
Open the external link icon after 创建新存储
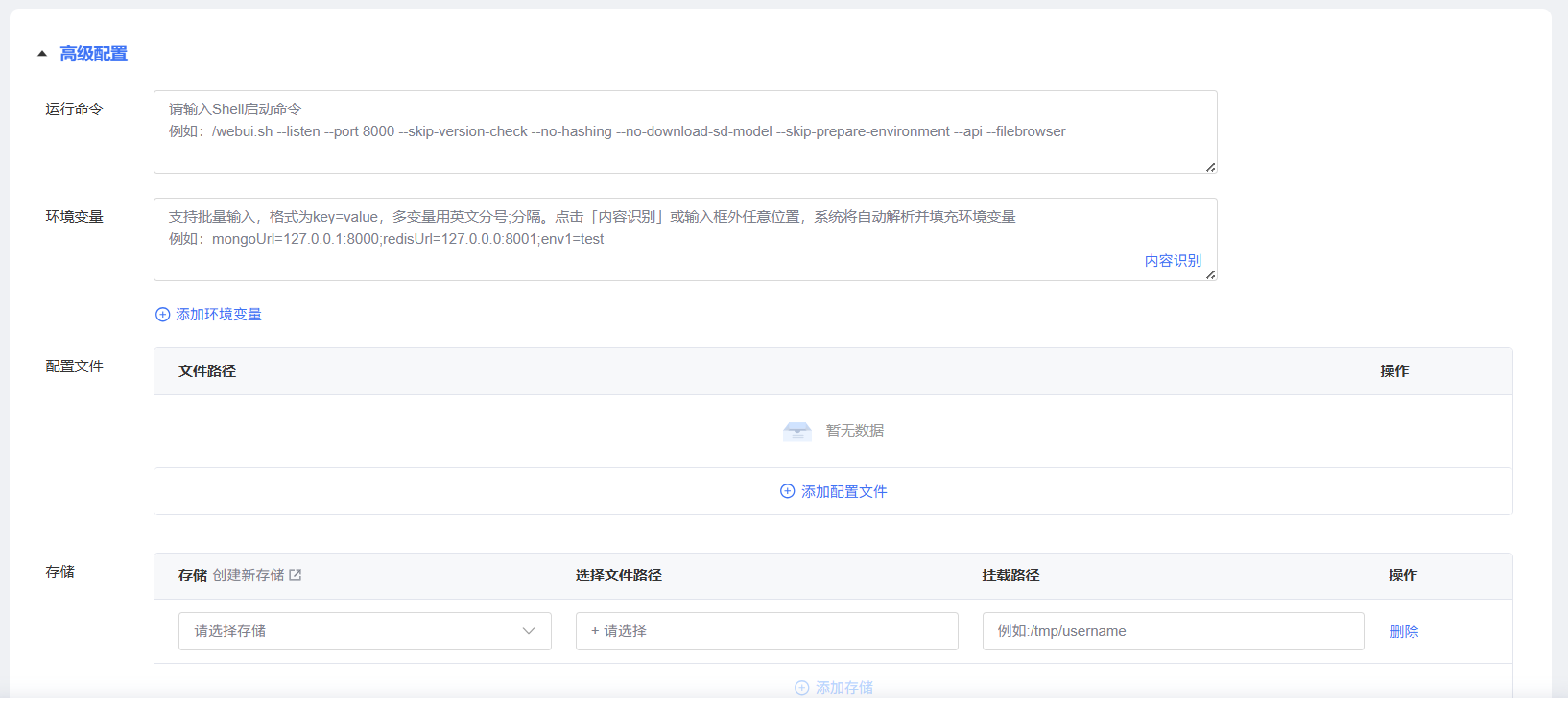[x=296, y=576]
